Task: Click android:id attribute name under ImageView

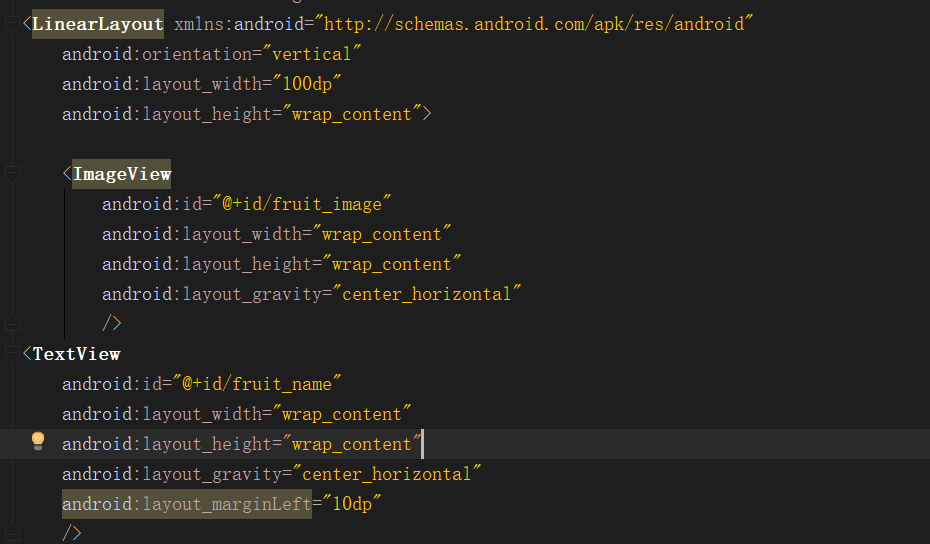Action: [x=152, y=204]
